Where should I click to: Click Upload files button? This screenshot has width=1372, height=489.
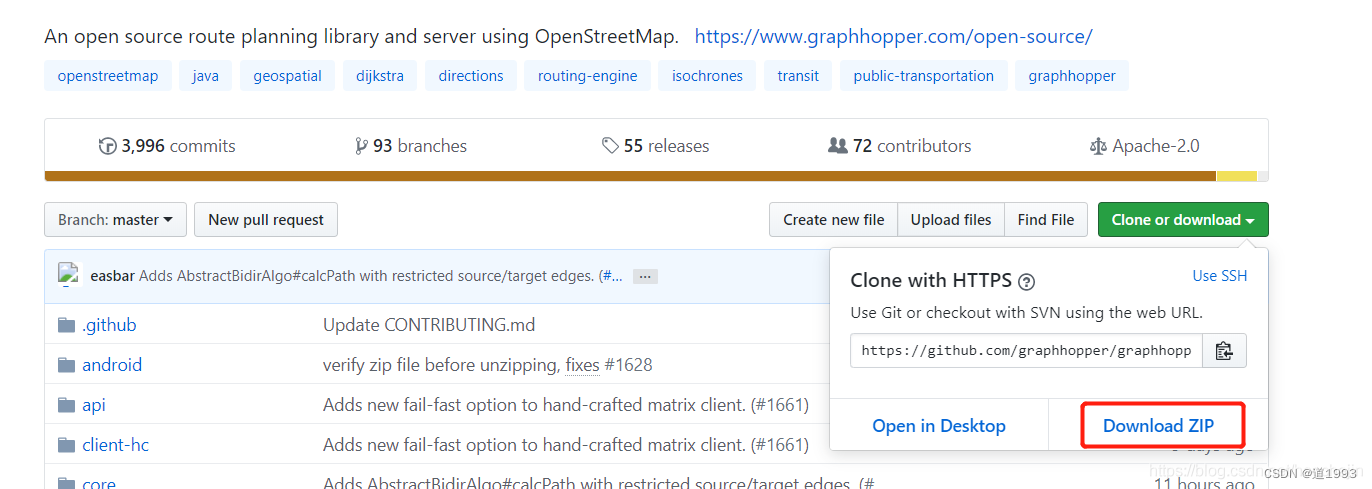pyautogui.click(x=951, y=220)
